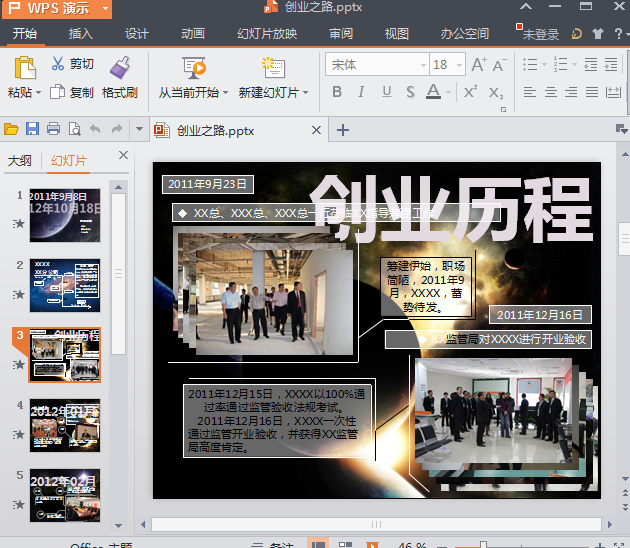Click the 2011年9月23日 text box on slide

click(208, 184)
